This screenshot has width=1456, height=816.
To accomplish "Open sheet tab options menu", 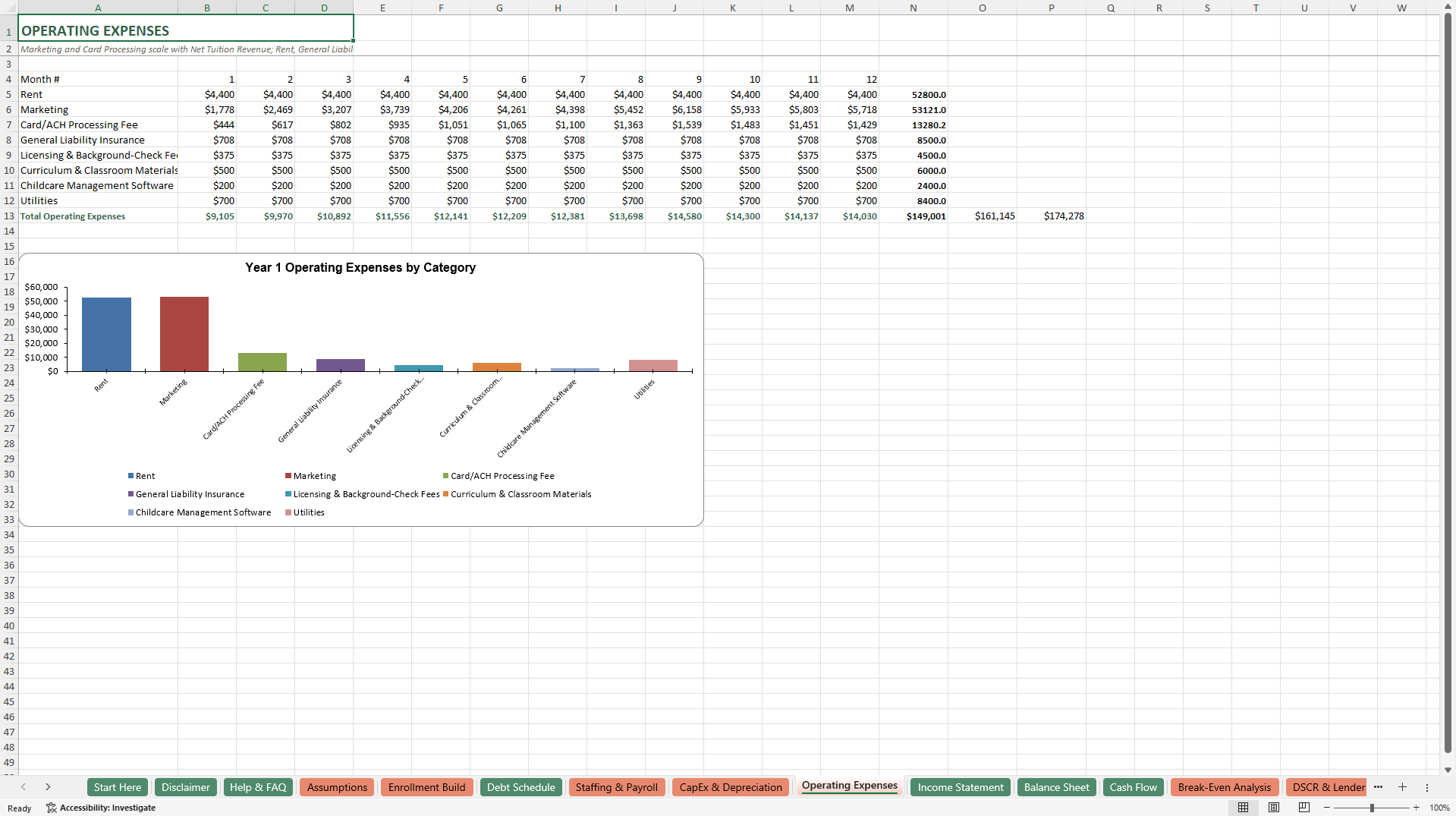I will click(x=1427, y=787).
